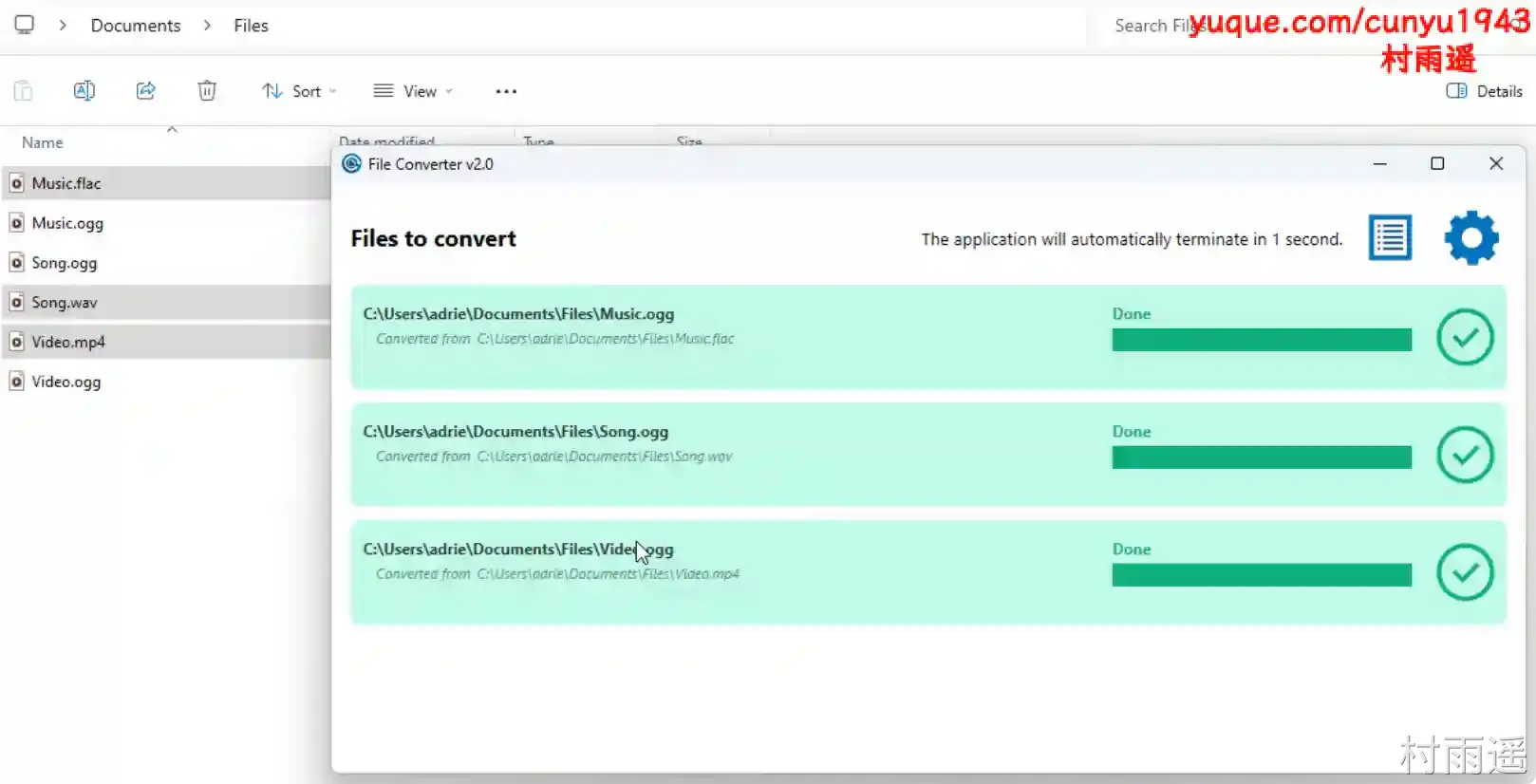This screenshot has width=1536, height=784.
Task: Click 'Converted from' Song.wav source path
Action: 554,457
